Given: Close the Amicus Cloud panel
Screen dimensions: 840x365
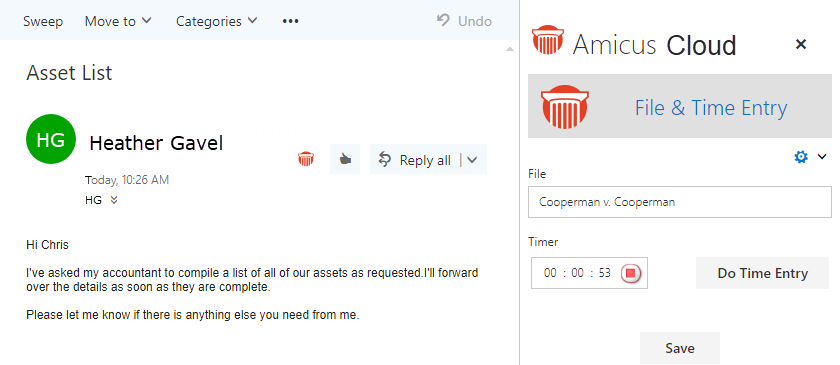Looking at the screenshot, I should pyautogui.click(x=801, y=44).
